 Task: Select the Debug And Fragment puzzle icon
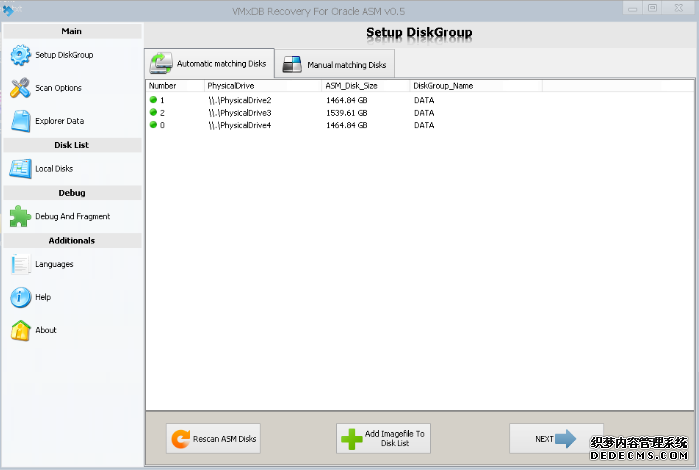coord(20,216)
